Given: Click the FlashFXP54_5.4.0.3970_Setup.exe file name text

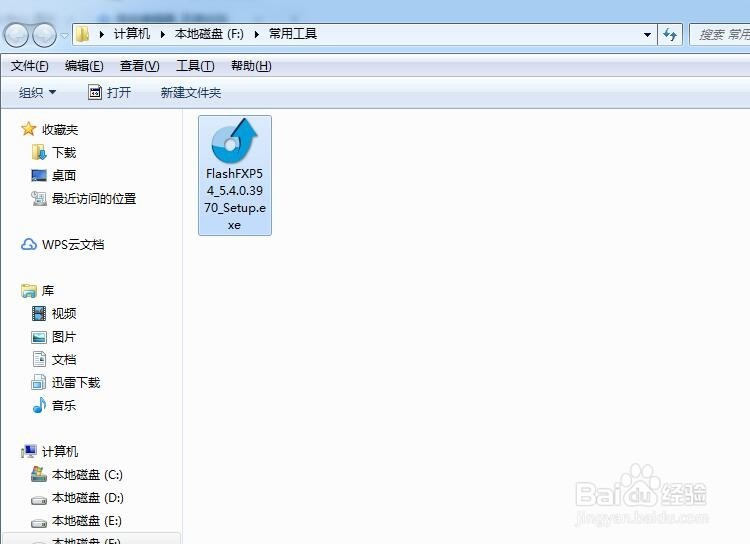Looking at the screenshot, I should click(x=234, y=199).
